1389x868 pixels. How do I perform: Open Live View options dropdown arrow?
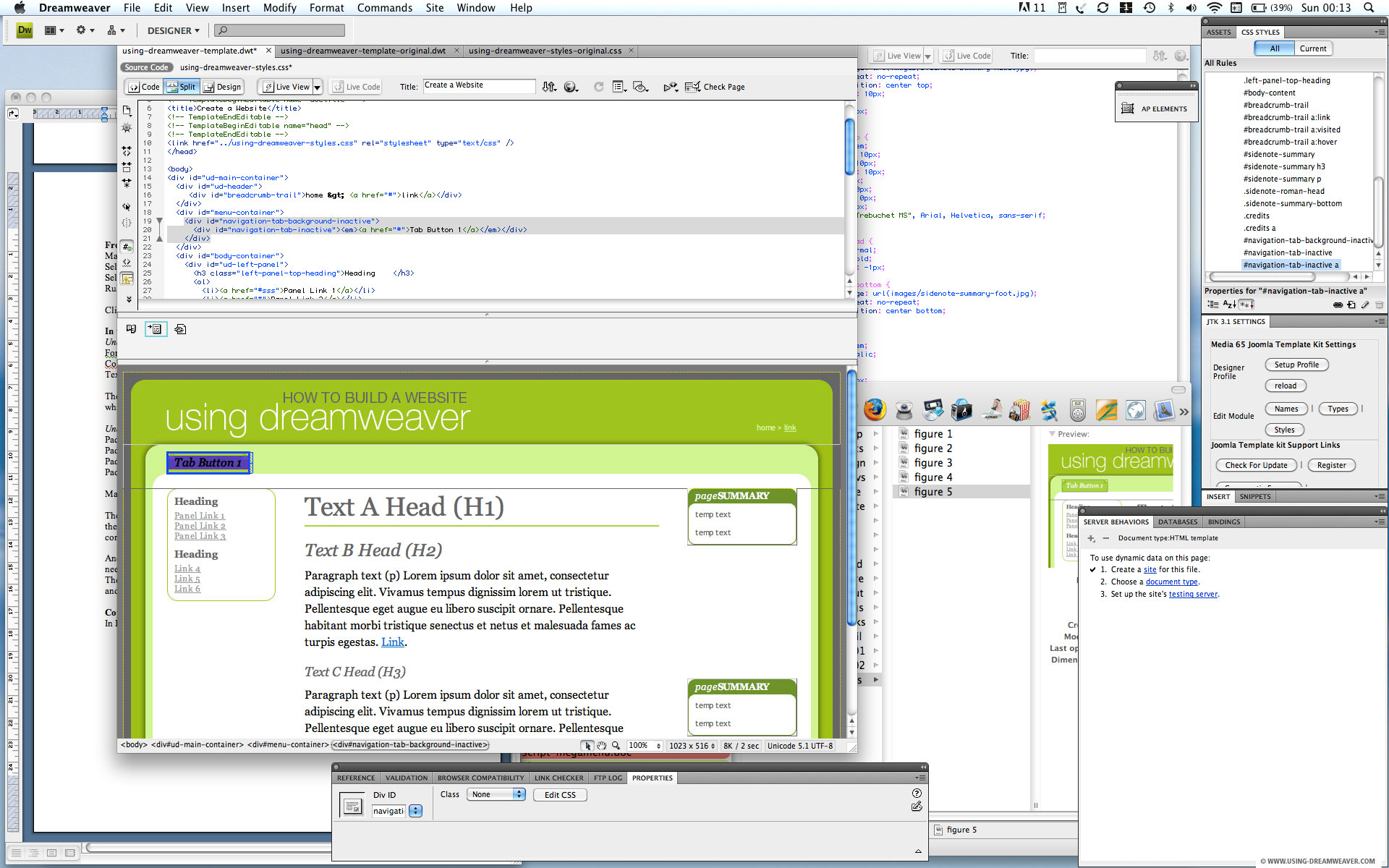point(317,87)
